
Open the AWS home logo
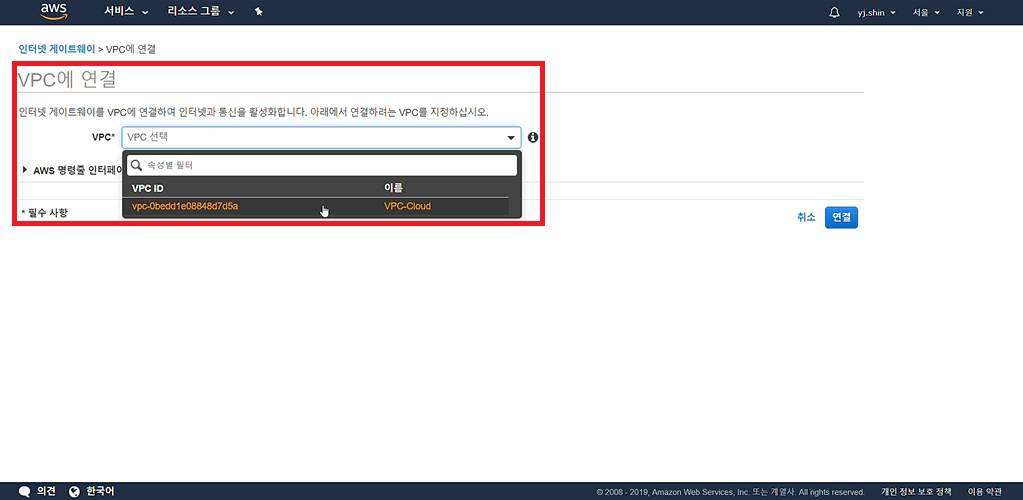(53, 11)
